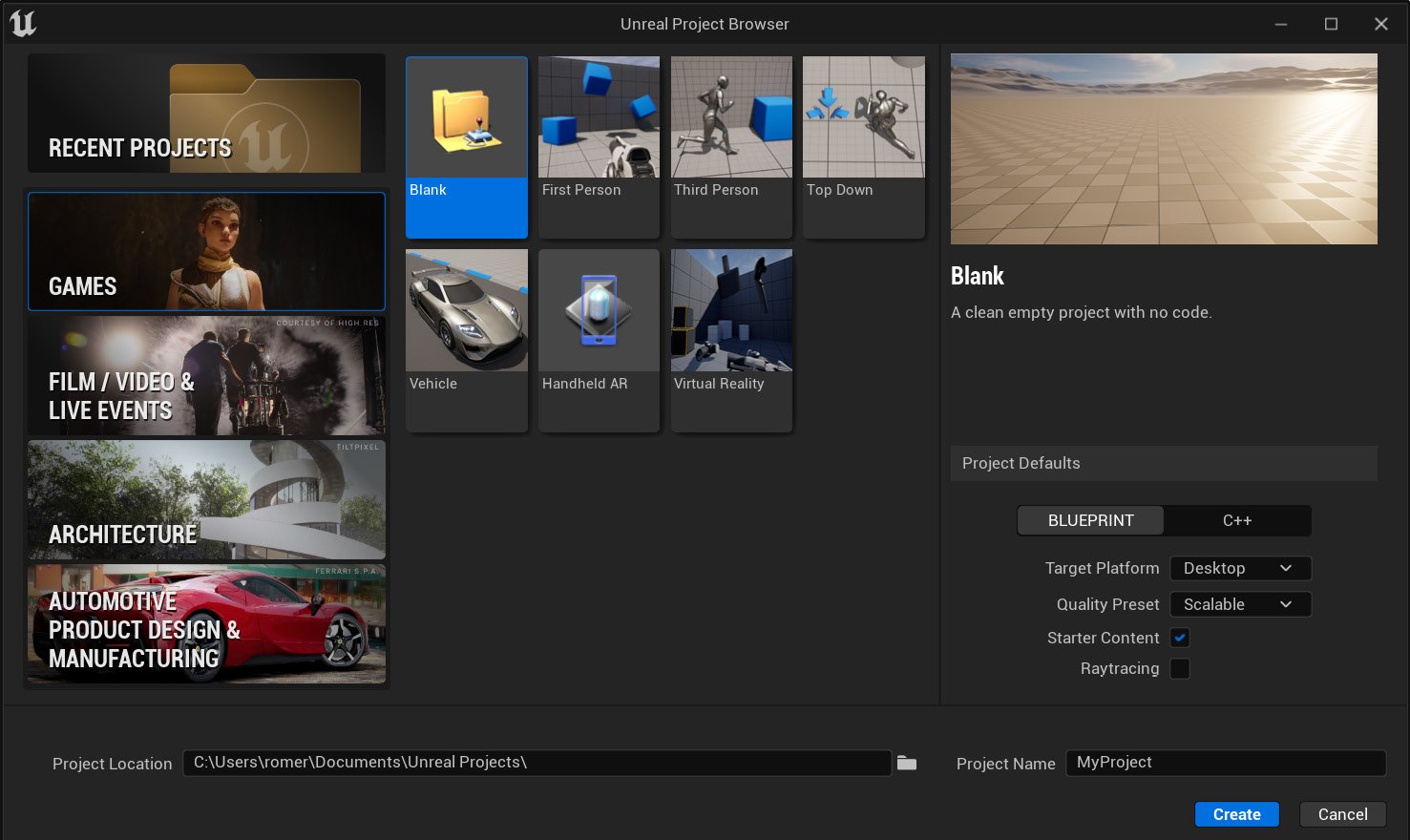1410x840 pixels.
Task: Click the Project Name input field
Action: [x=1226, y=763]
